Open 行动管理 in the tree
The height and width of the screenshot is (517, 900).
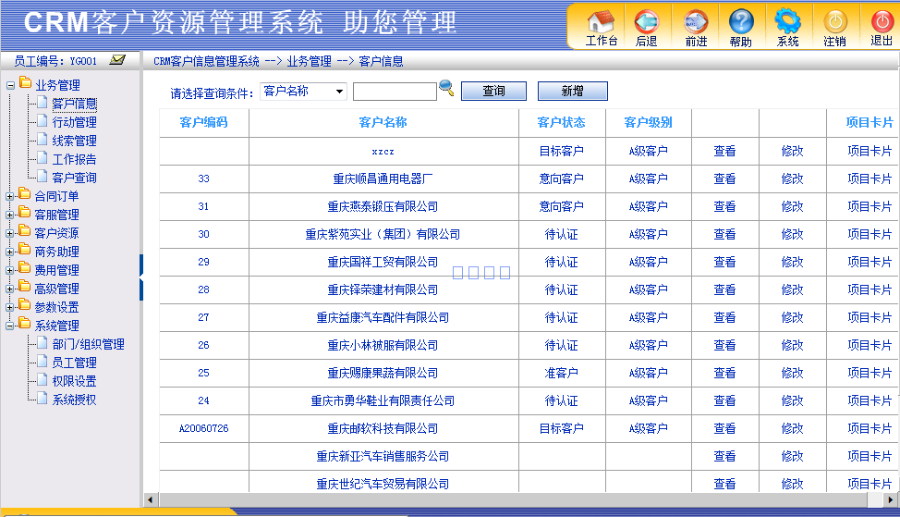tap(74, 122)
